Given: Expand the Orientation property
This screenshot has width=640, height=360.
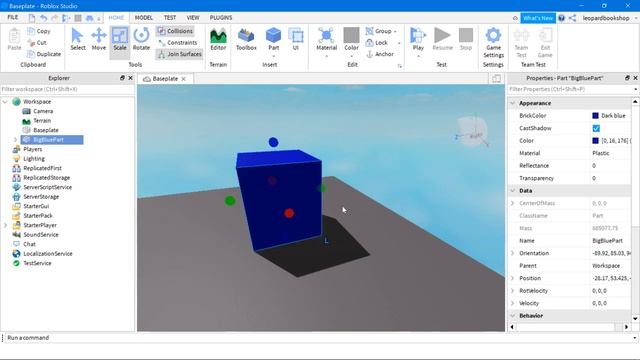Looking at the screenshot, I should point(513,253).
